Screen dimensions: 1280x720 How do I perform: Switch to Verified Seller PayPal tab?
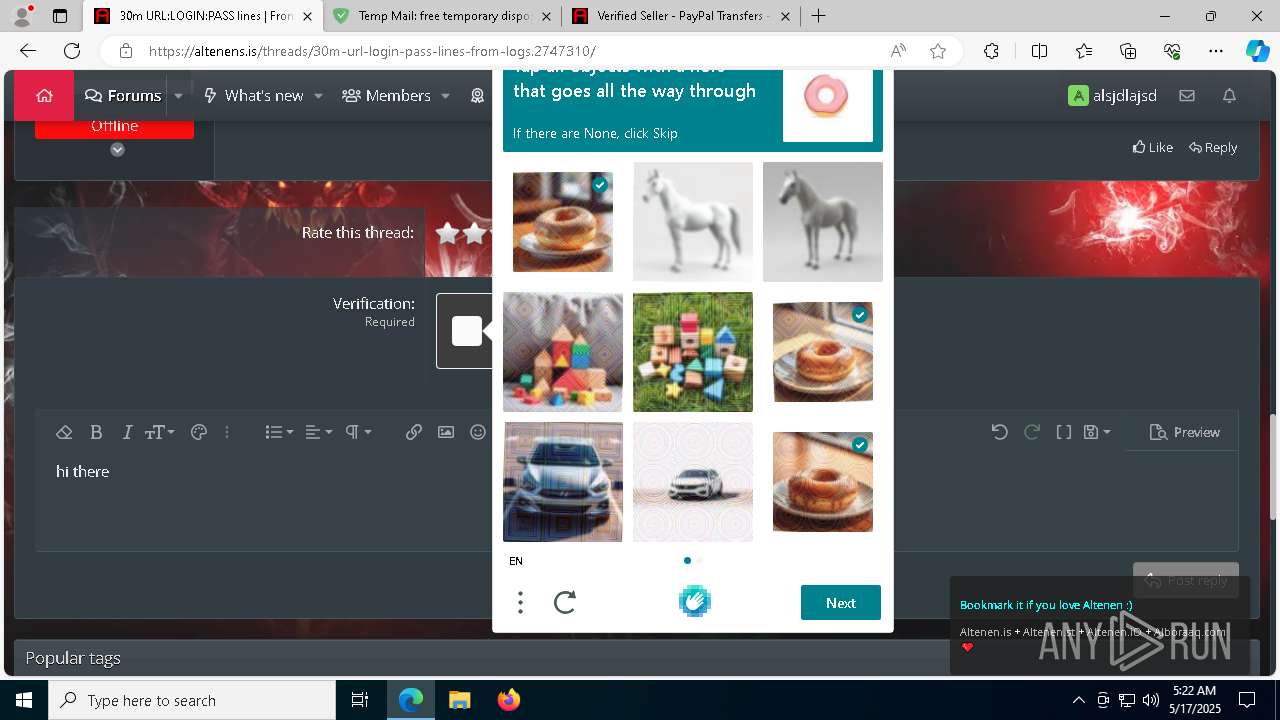pyautogui.click(x=683, y=16)
